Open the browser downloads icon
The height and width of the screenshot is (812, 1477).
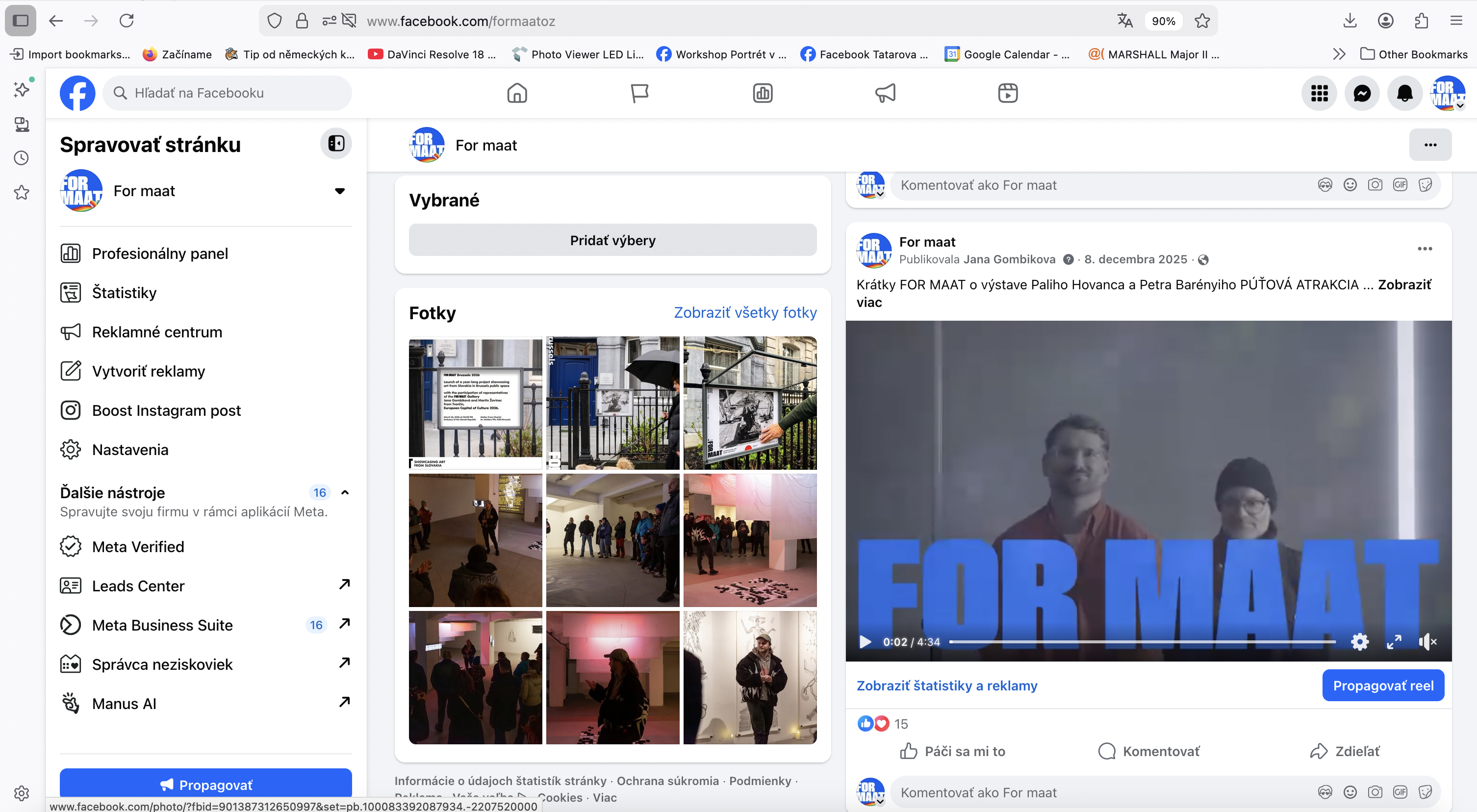pyautogui.click(x=1350, y=21)
